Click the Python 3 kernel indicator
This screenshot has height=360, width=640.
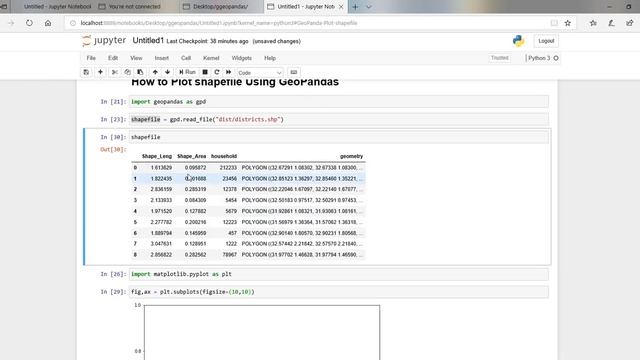point(543,58)
